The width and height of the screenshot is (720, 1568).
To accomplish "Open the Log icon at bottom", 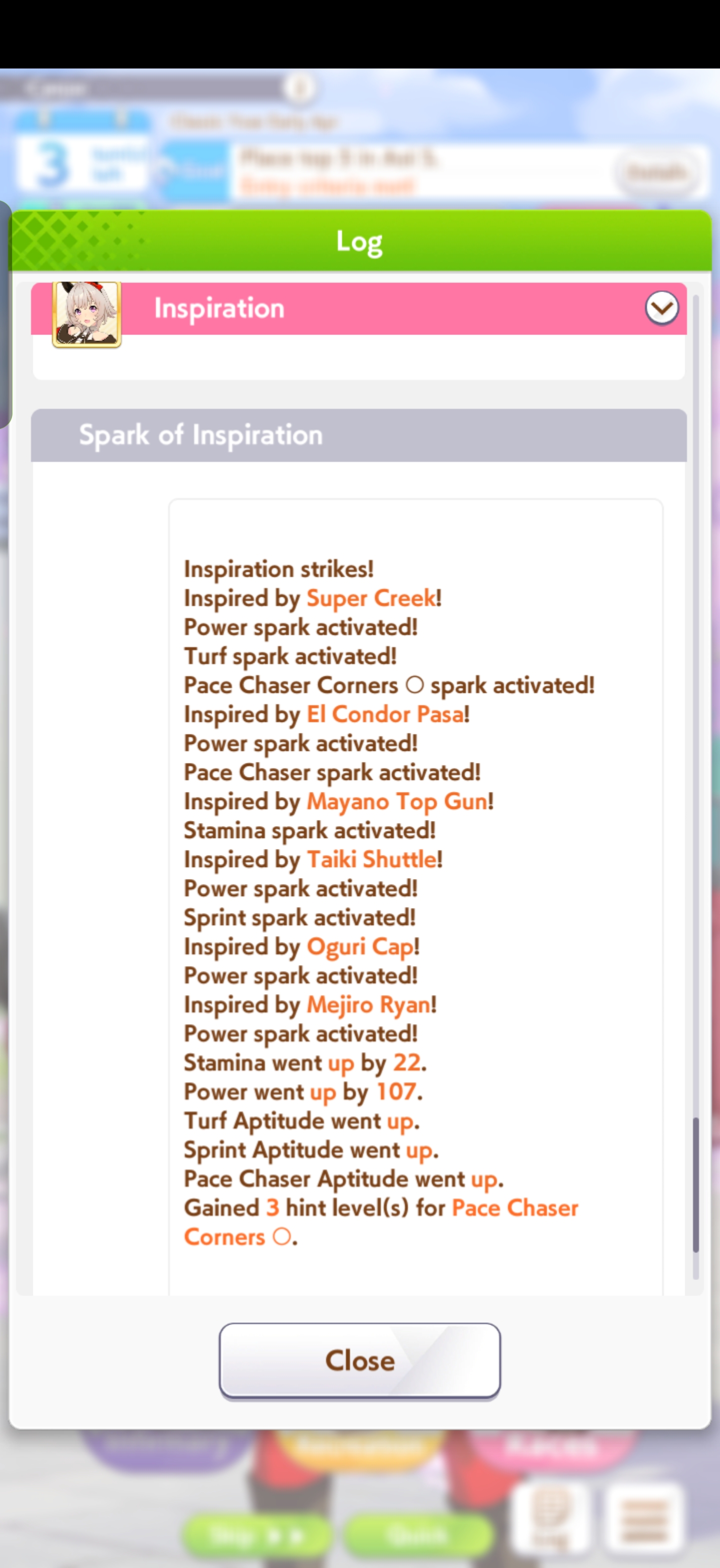I will (550, 1518).
